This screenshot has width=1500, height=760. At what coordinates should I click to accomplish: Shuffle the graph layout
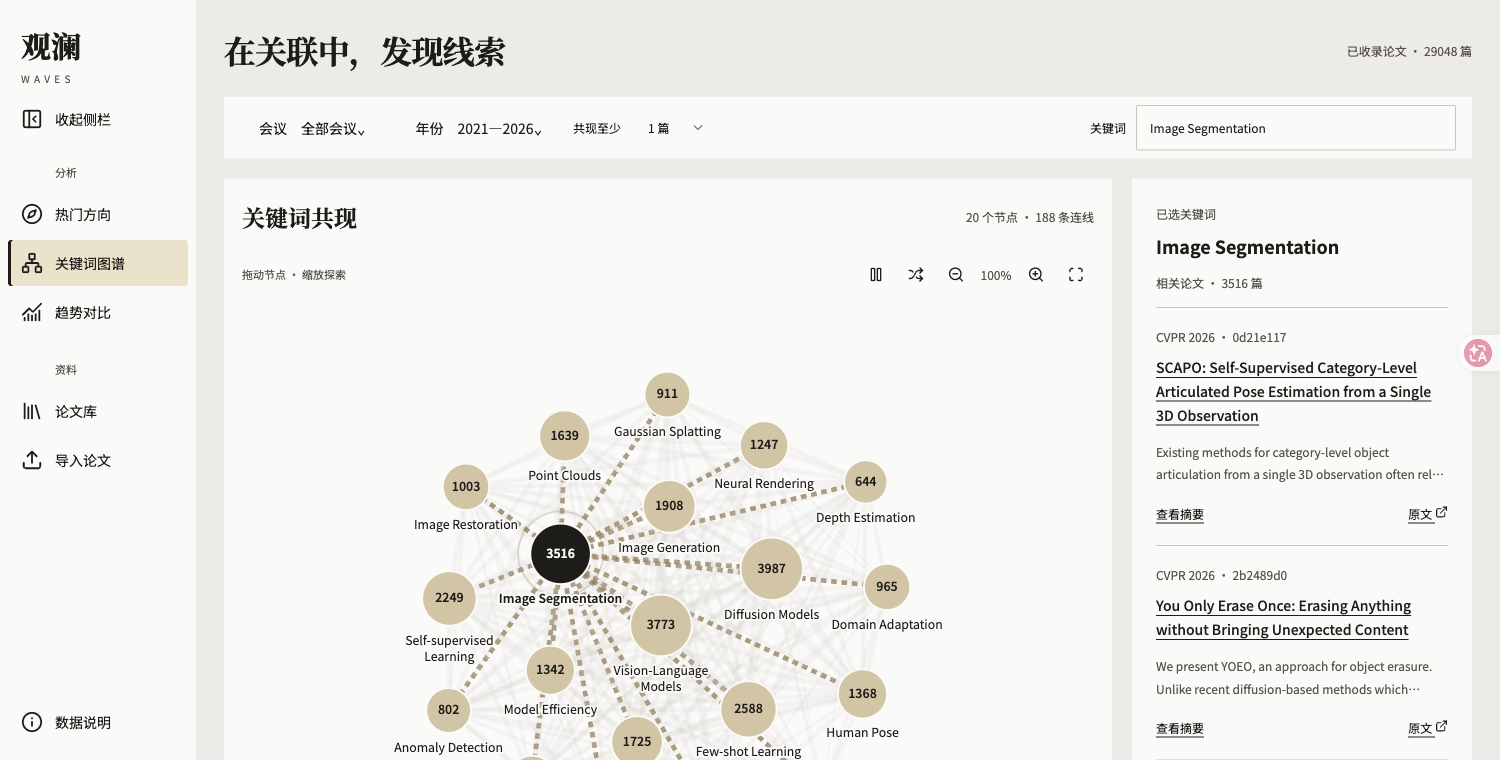point(916,274)
